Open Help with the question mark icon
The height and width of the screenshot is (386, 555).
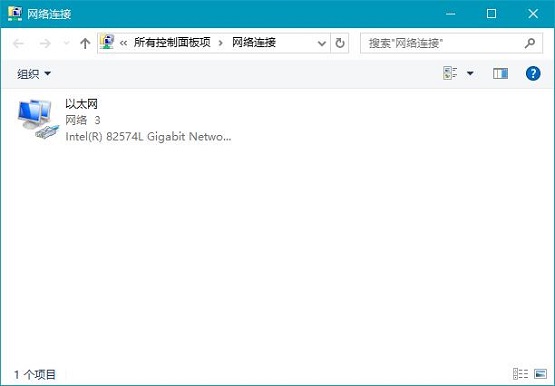pos(533,74)
